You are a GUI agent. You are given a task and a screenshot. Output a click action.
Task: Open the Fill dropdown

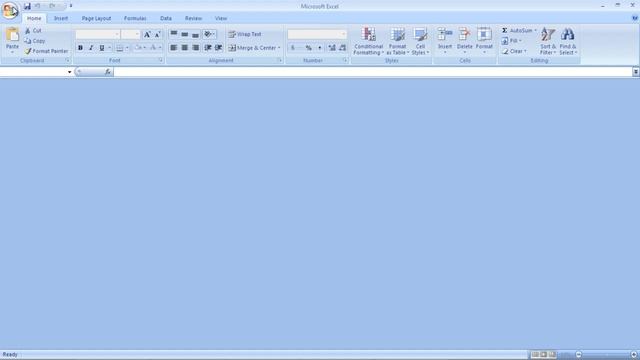511,41
